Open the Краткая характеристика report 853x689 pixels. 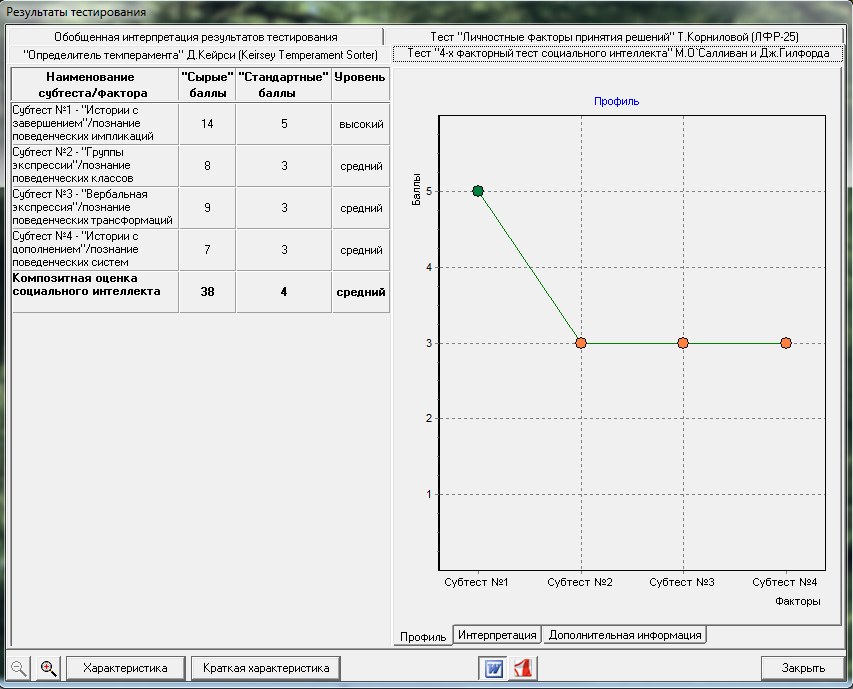tap(266, 668)
